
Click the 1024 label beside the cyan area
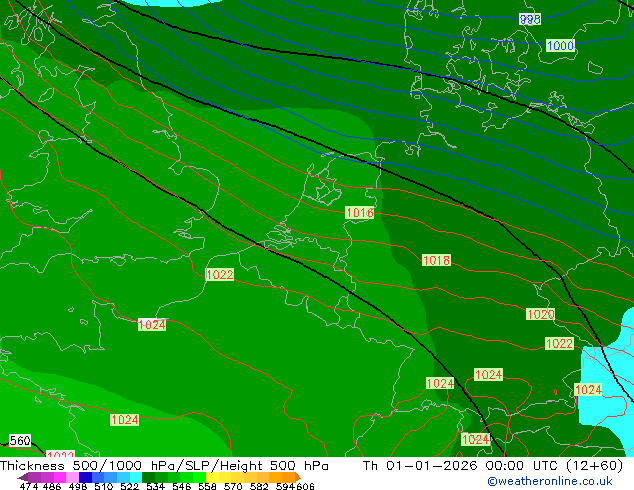tap(588, 390)
